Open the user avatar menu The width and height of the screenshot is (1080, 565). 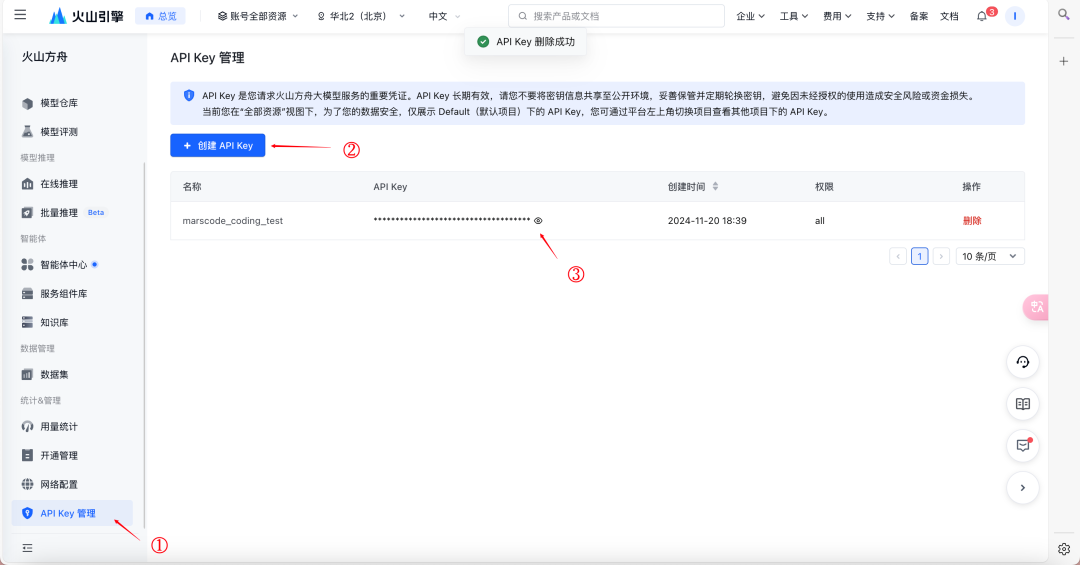click(x=1015, y=16)
